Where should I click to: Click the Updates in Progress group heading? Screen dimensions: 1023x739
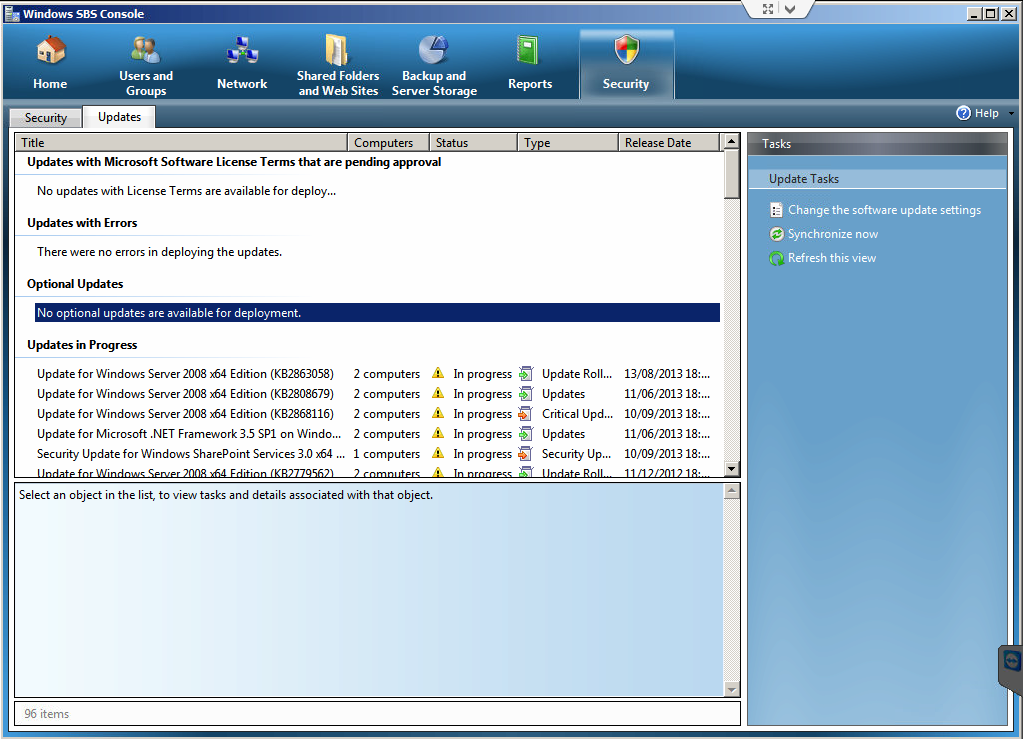82,345
